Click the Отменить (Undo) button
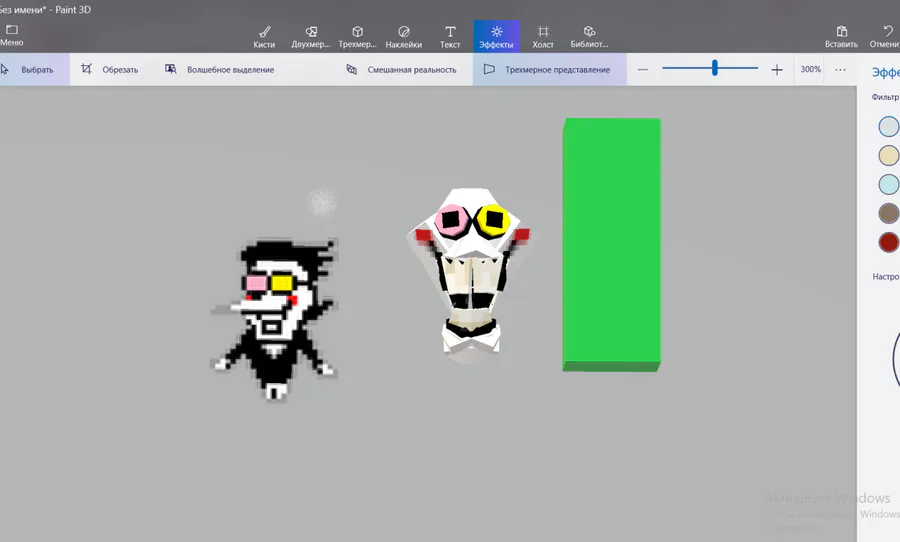900x542 pixels. pyautogui.click(x=885, y=37)
